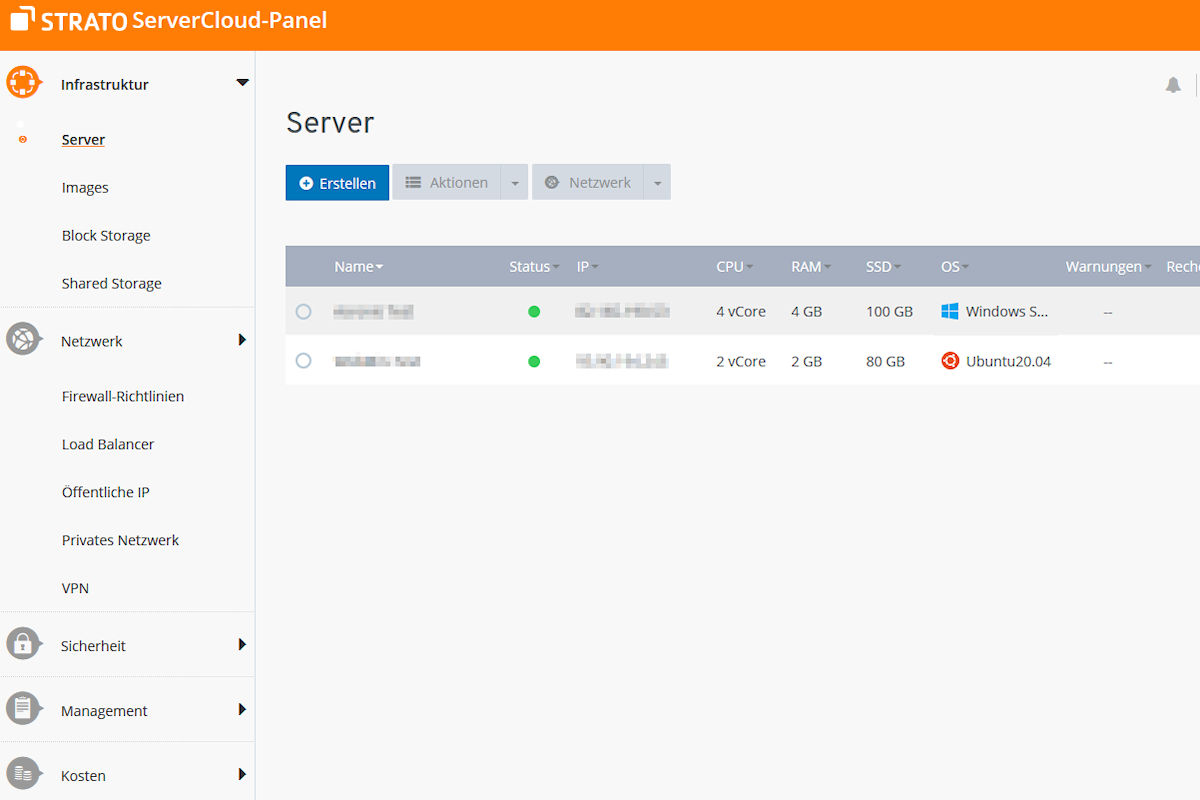The image size is (1200, 800).
Task: Open Block Storage in the sidebar
Action: 106,236
